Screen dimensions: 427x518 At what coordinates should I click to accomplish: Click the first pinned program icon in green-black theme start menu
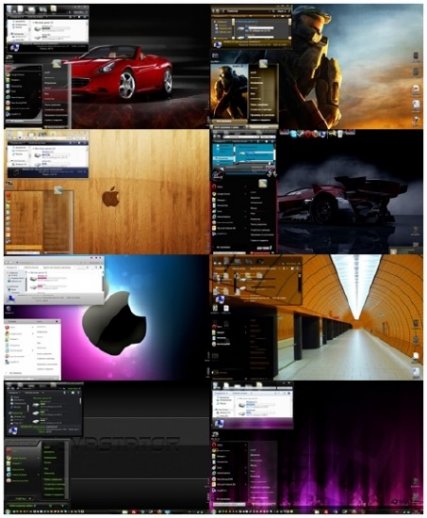[9, 451]
